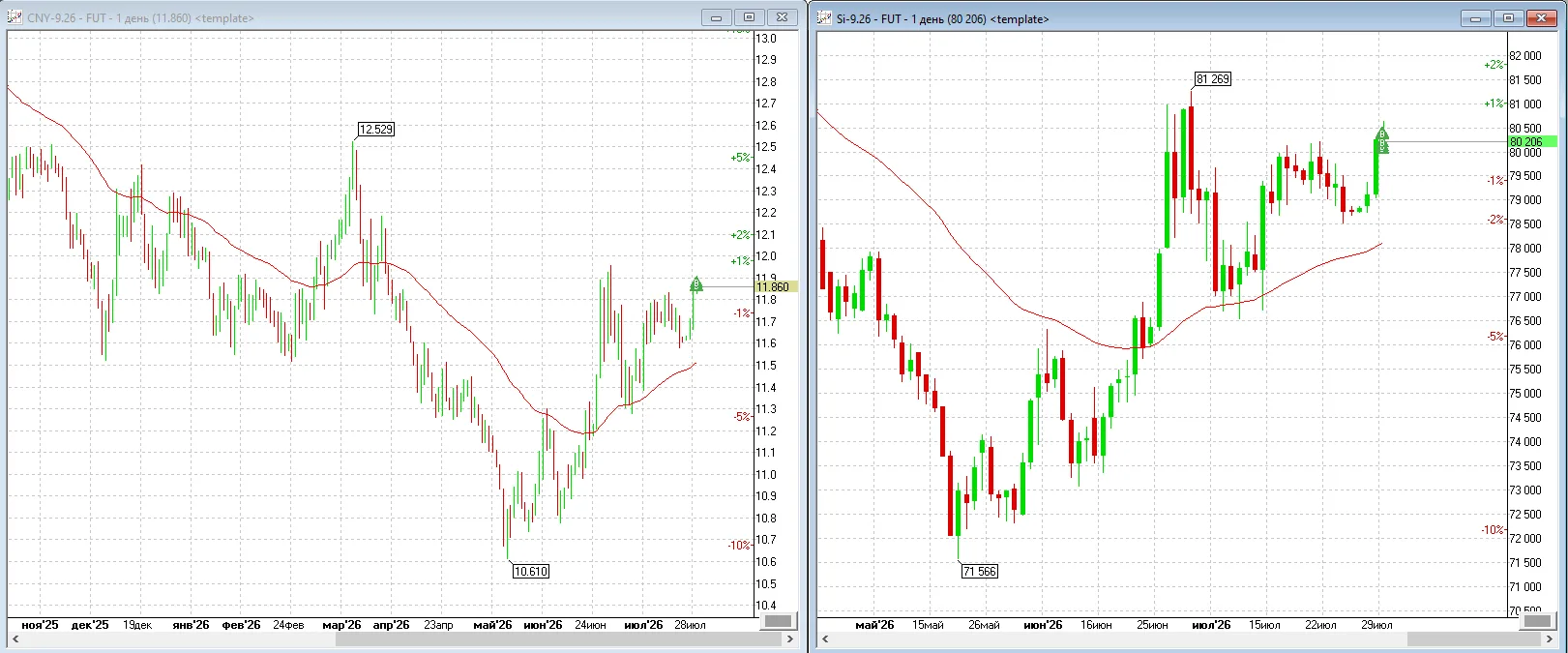Click the ноя'25 date label on CNY axis
Viewport: 1568px width, 653px height.
coord(40,625)
